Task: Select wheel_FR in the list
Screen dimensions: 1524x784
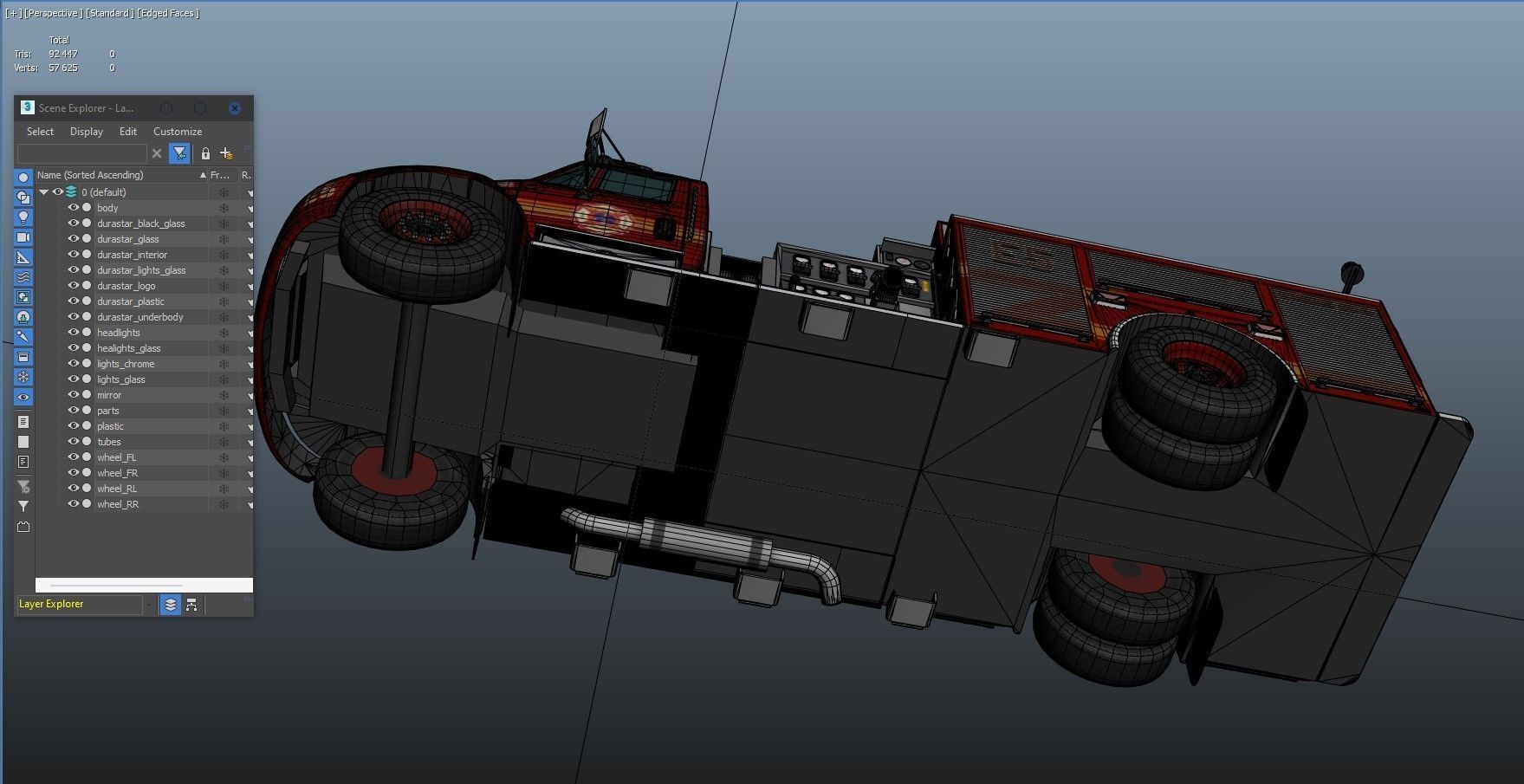Action: point(117,473)
